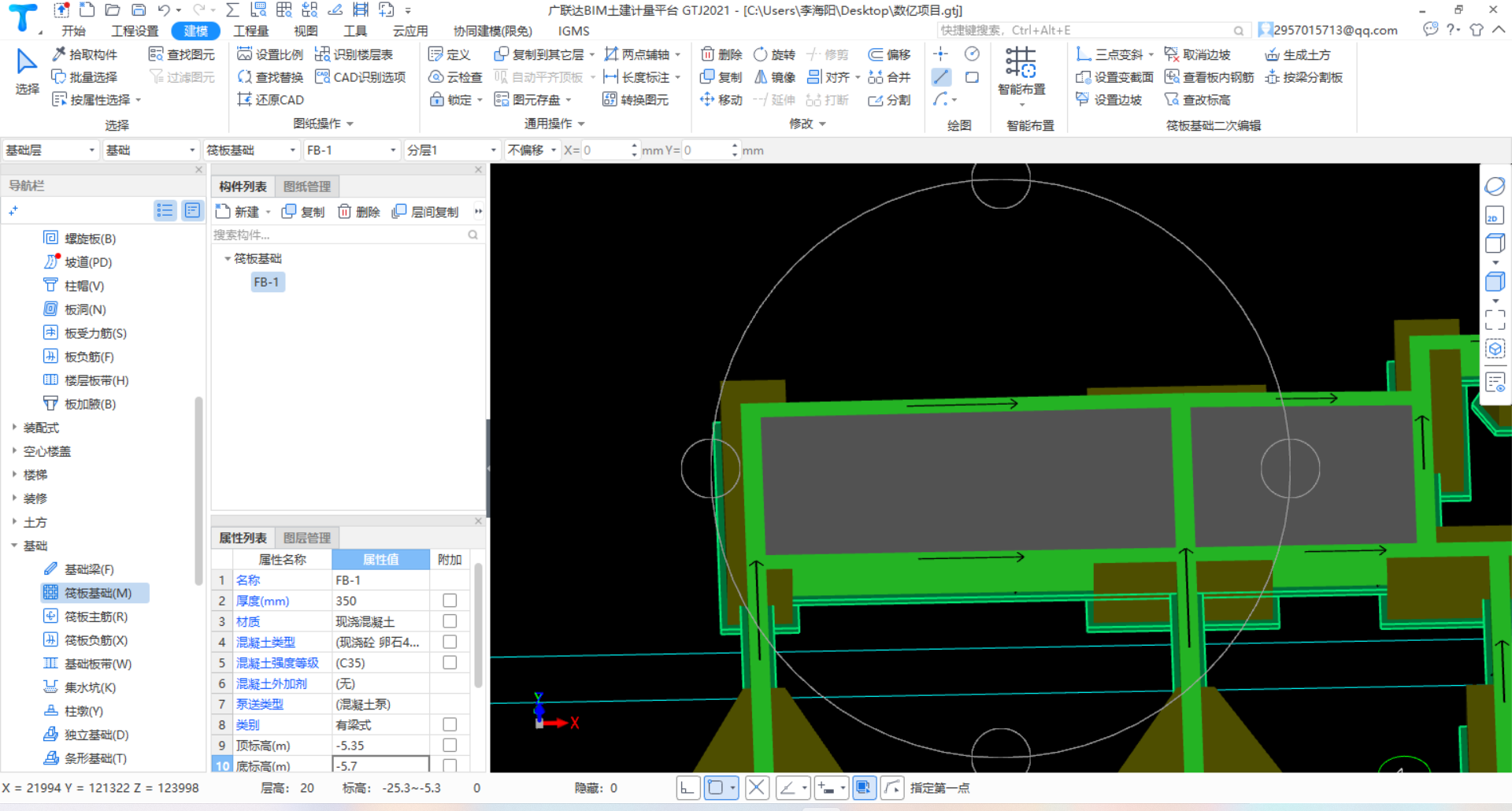Image resolution: width=1512 pixels, height=811 pixels.
Task: Open the 视图 ribbon tab
Action: pyautogui.click(x=306, y=31)
